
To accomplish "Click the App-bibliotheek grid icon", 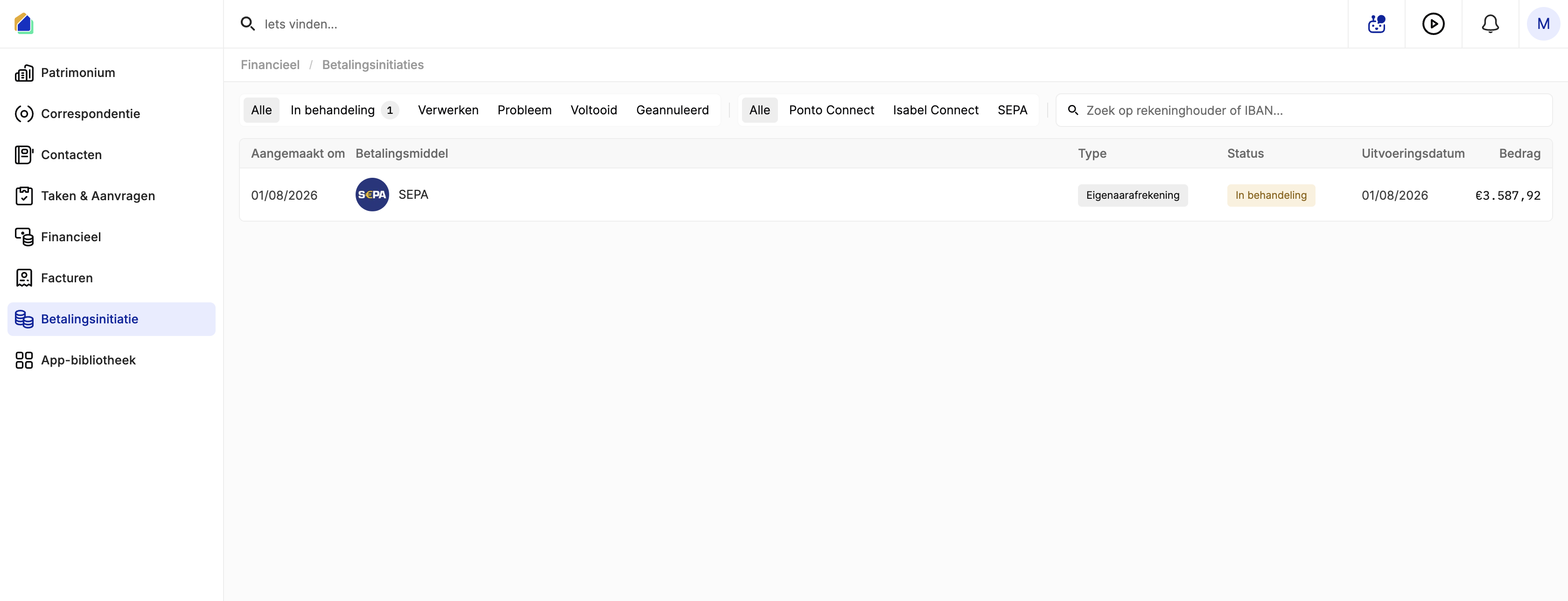I will (x=24, y=360).
